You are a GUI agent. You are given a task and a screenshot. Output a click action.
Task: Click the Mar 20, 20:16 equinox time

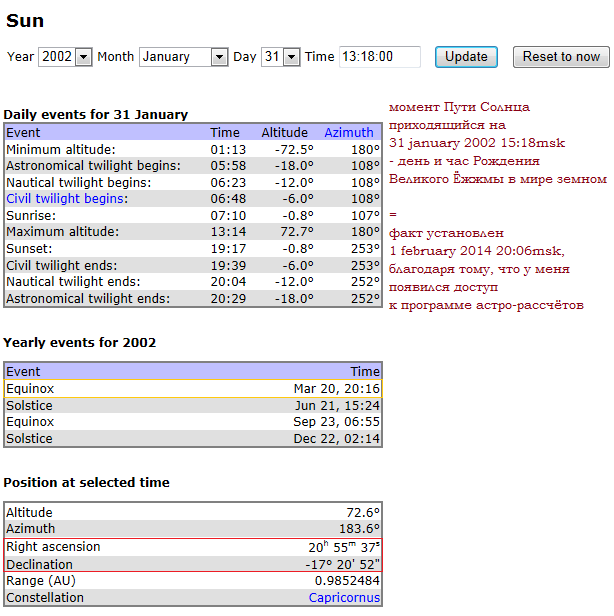point(337,389)
